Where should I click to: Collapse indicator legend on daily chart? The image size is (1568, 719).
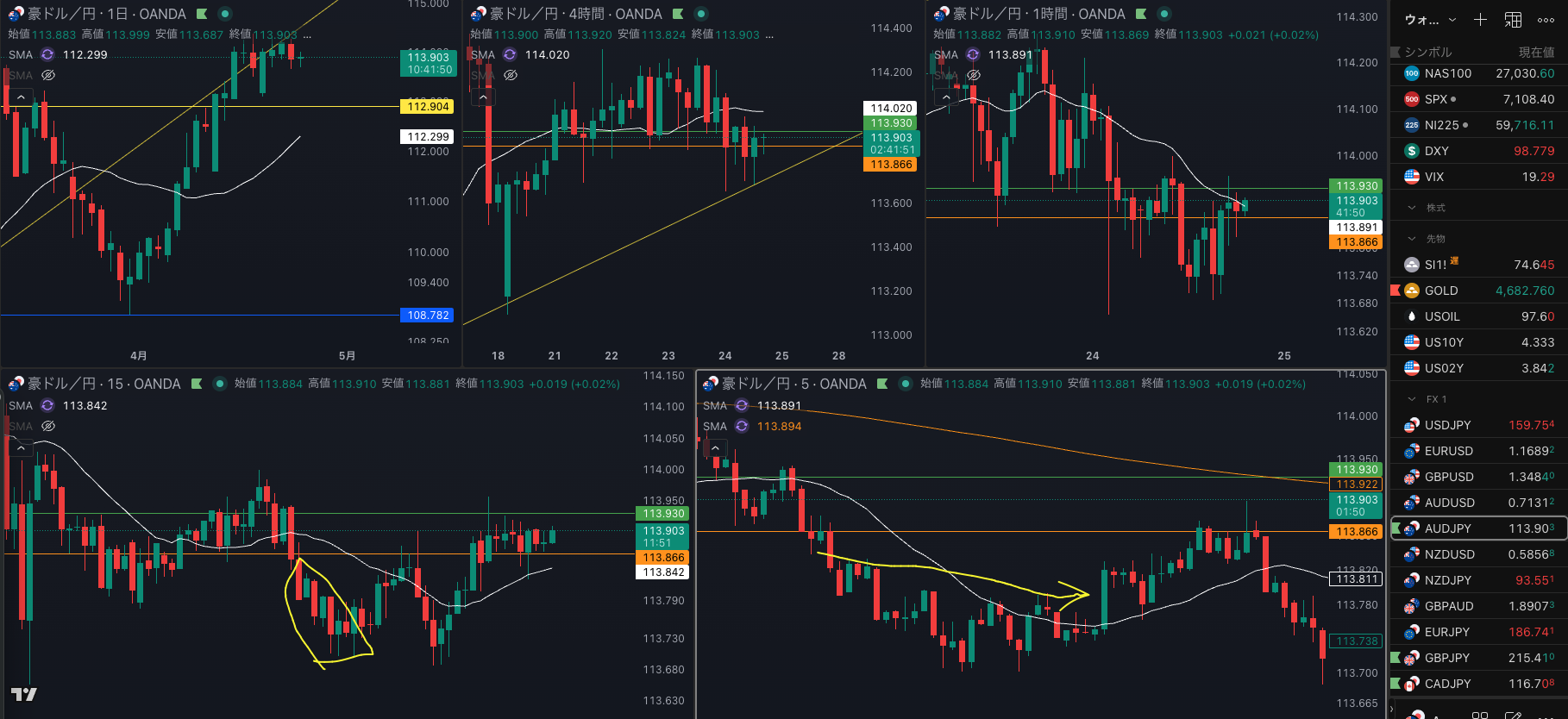(x=21, y=97)
